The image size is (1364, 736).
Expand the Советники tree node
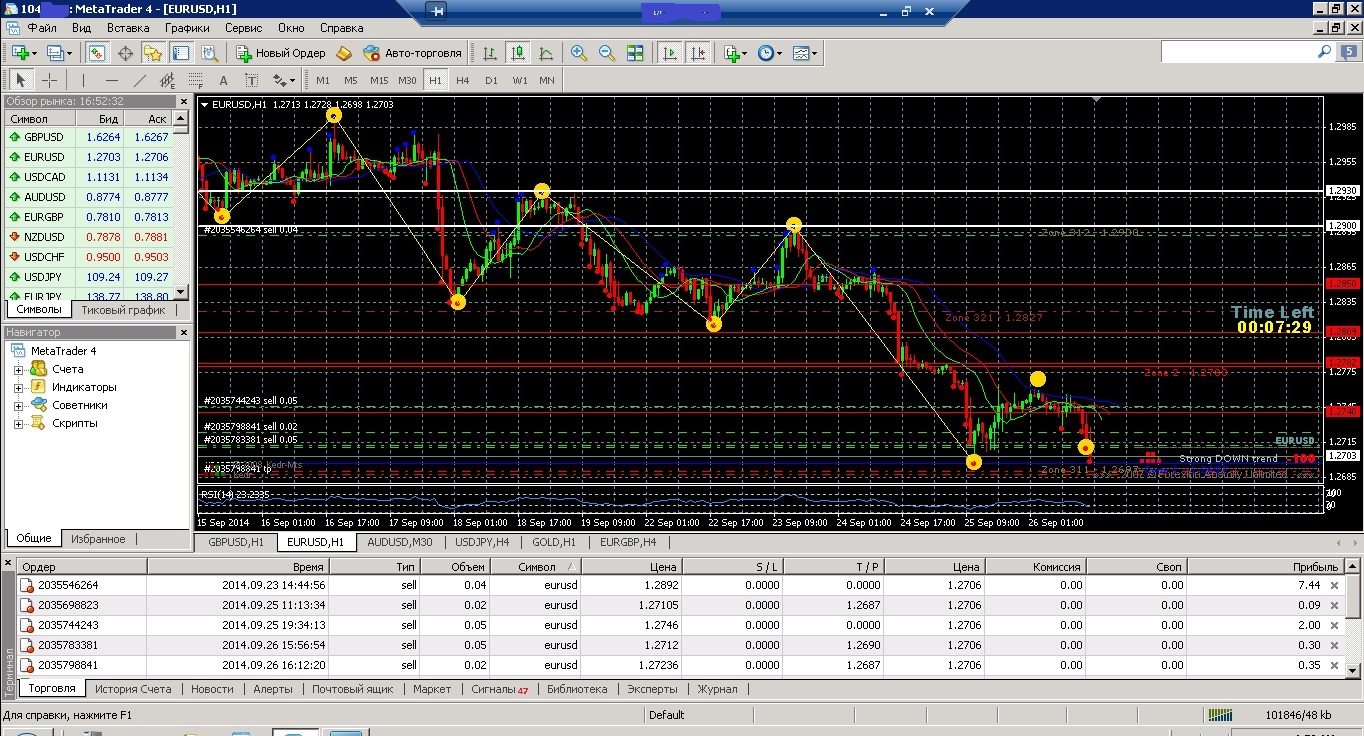(x=18, y=406)
